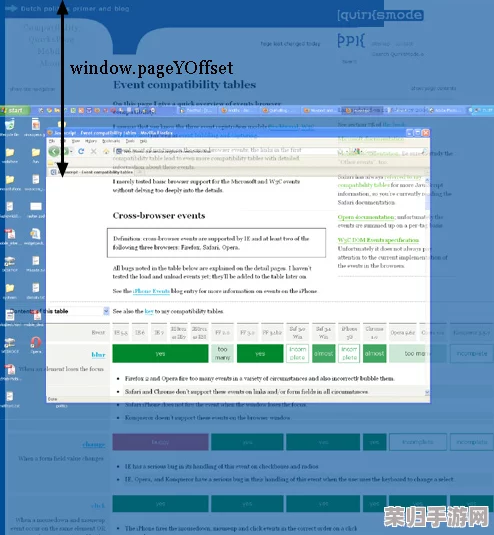Open the back-history dropdown arrow beside Forward
494x535 pixels.
(x=72, y=151)
